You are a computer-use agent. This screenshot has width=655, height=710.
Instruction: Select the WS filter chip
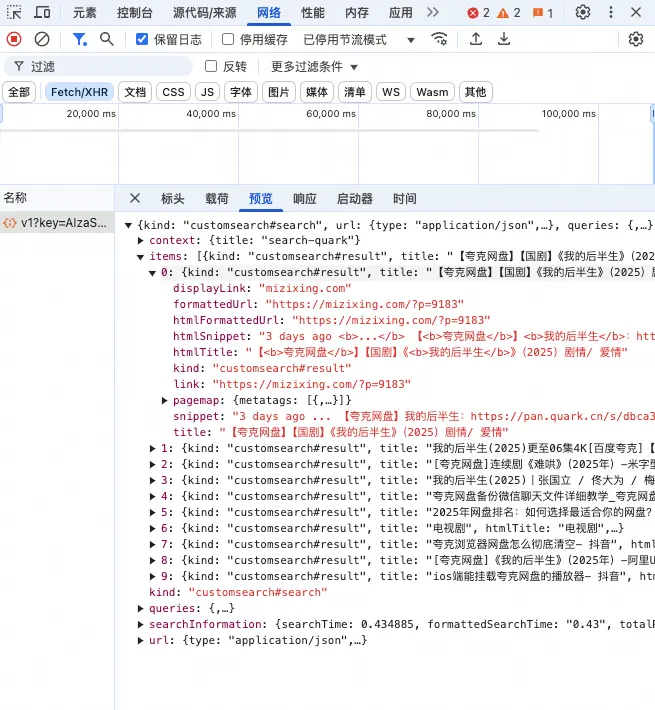click(391, 92)
